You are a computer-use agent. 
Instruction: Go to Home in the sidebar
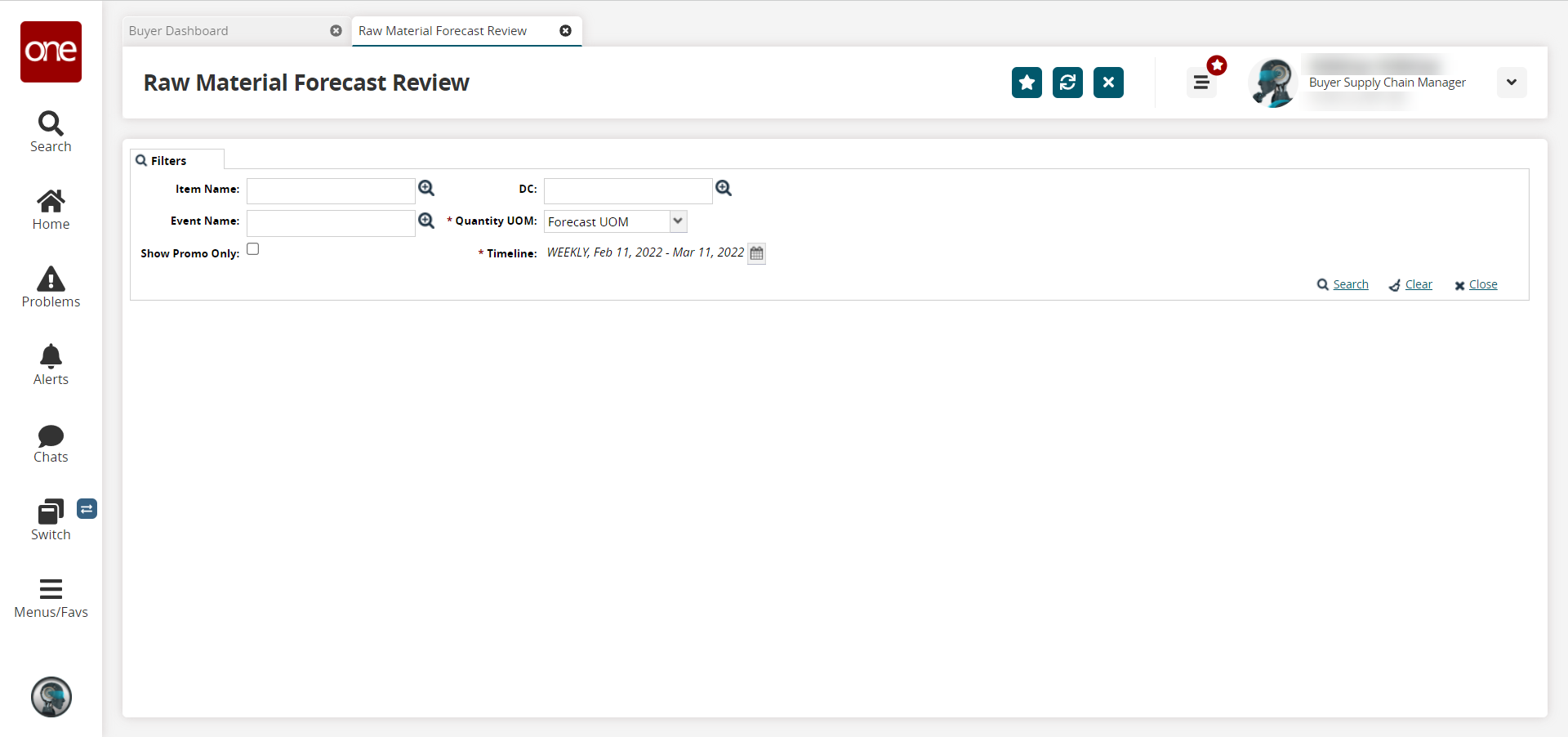click(x=51, y=210)
